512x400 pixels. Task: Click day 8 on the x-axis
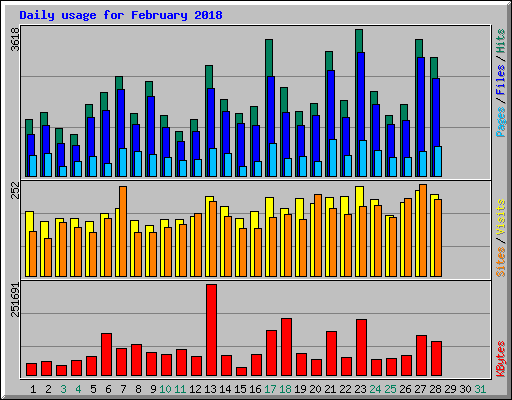(138, 389)
